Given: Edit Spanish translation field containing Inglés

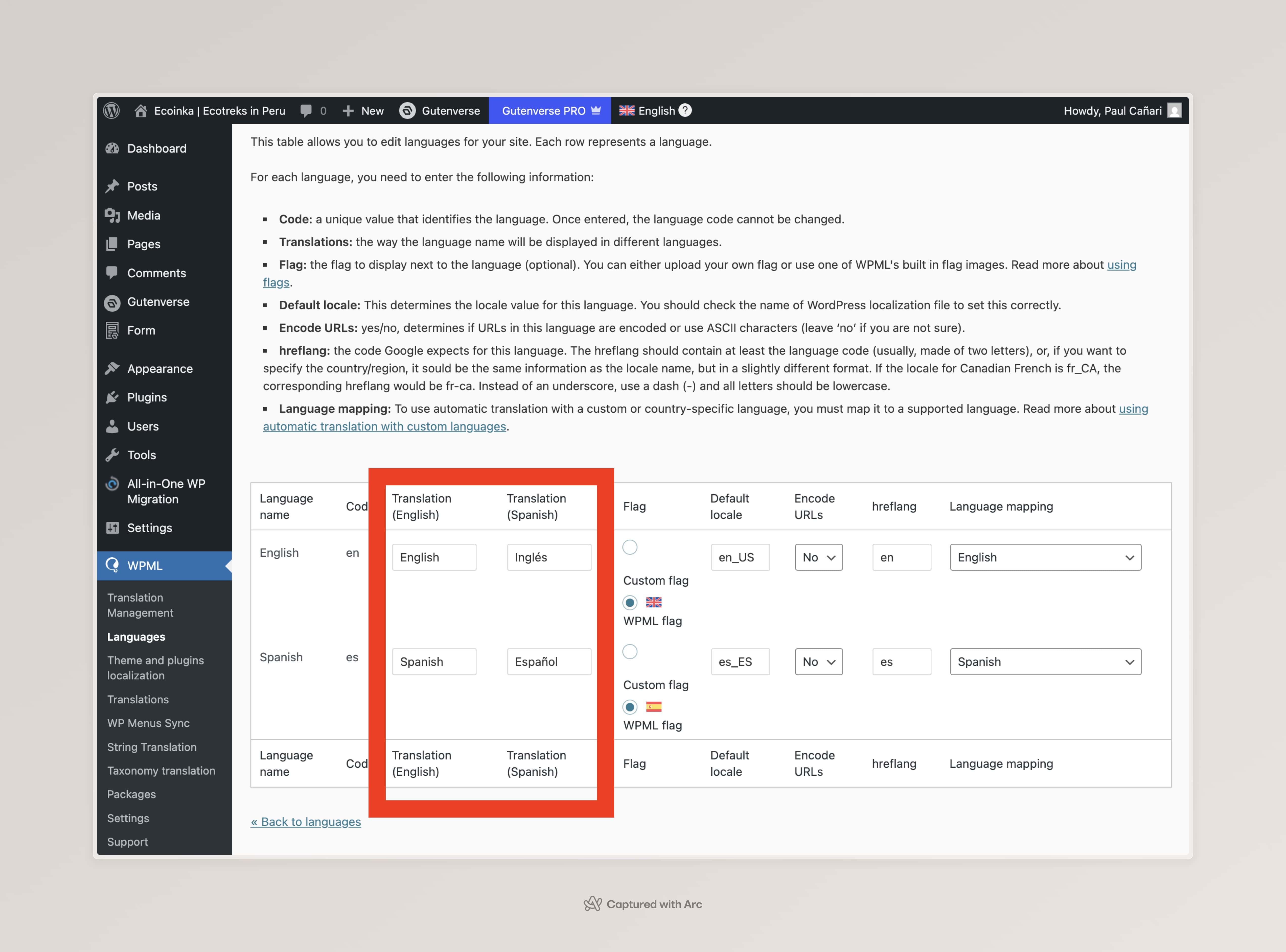Looking at the screenshot, I should click(x=549, y=557).
